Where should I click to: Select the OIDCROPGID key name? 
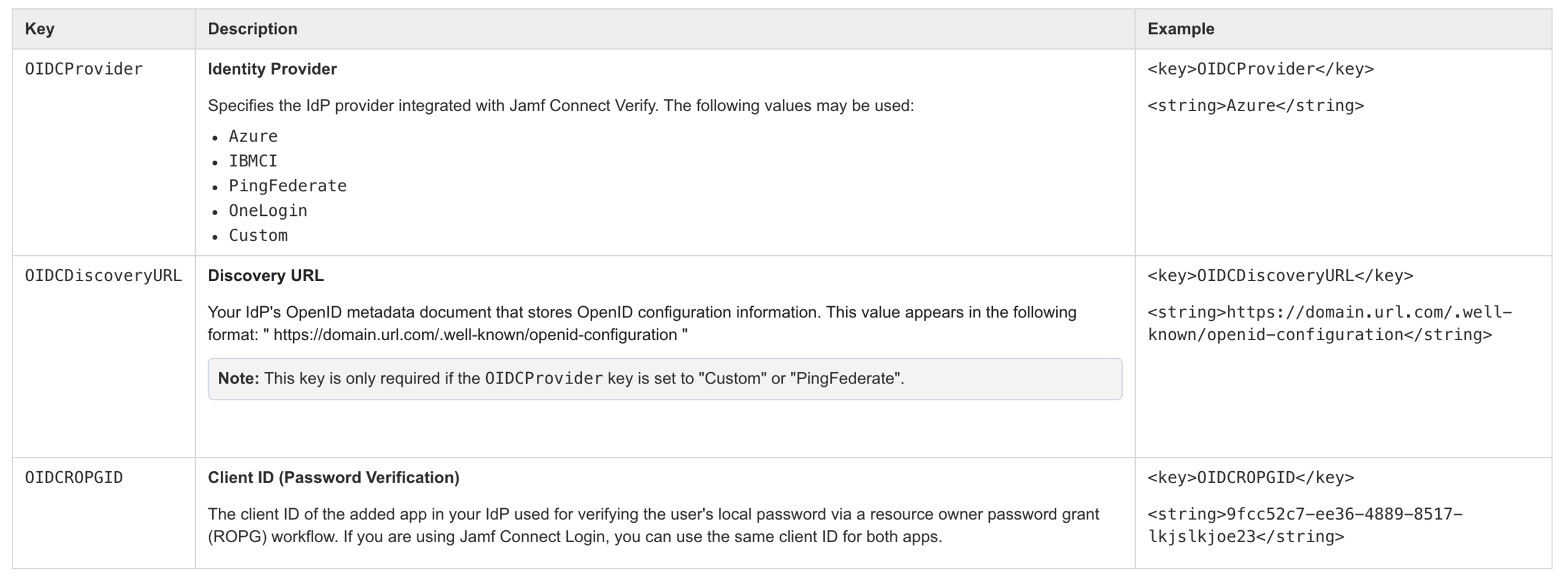[74, 477]
